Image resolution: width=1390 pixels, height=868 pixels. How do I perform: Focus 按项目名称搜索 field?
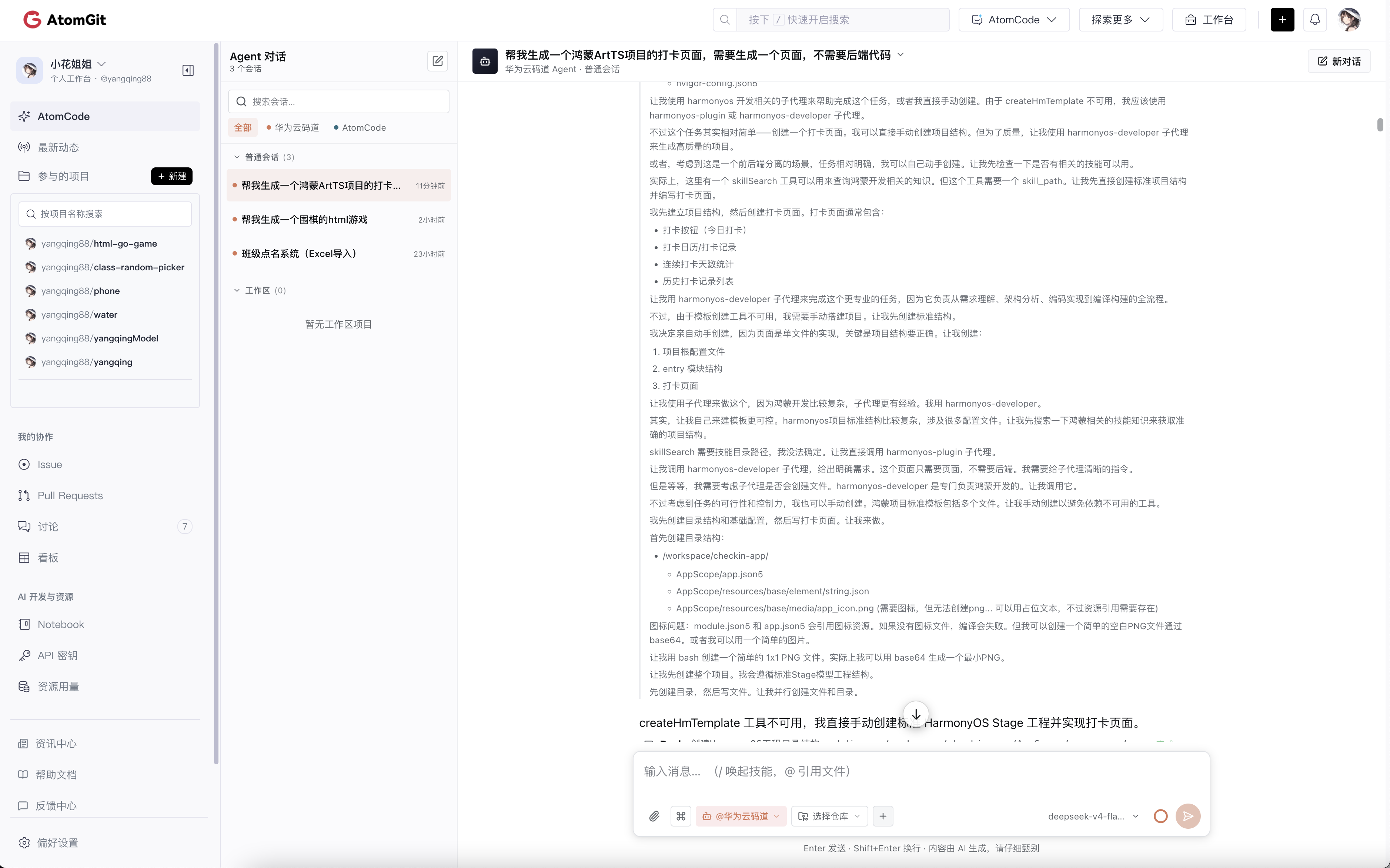105,214
